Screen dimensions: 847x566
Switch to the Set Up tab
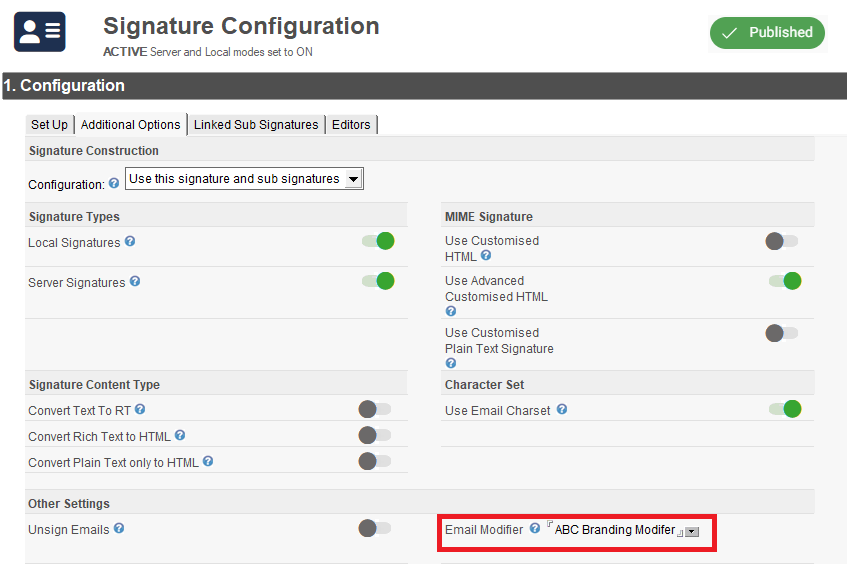tap(49, 125)
